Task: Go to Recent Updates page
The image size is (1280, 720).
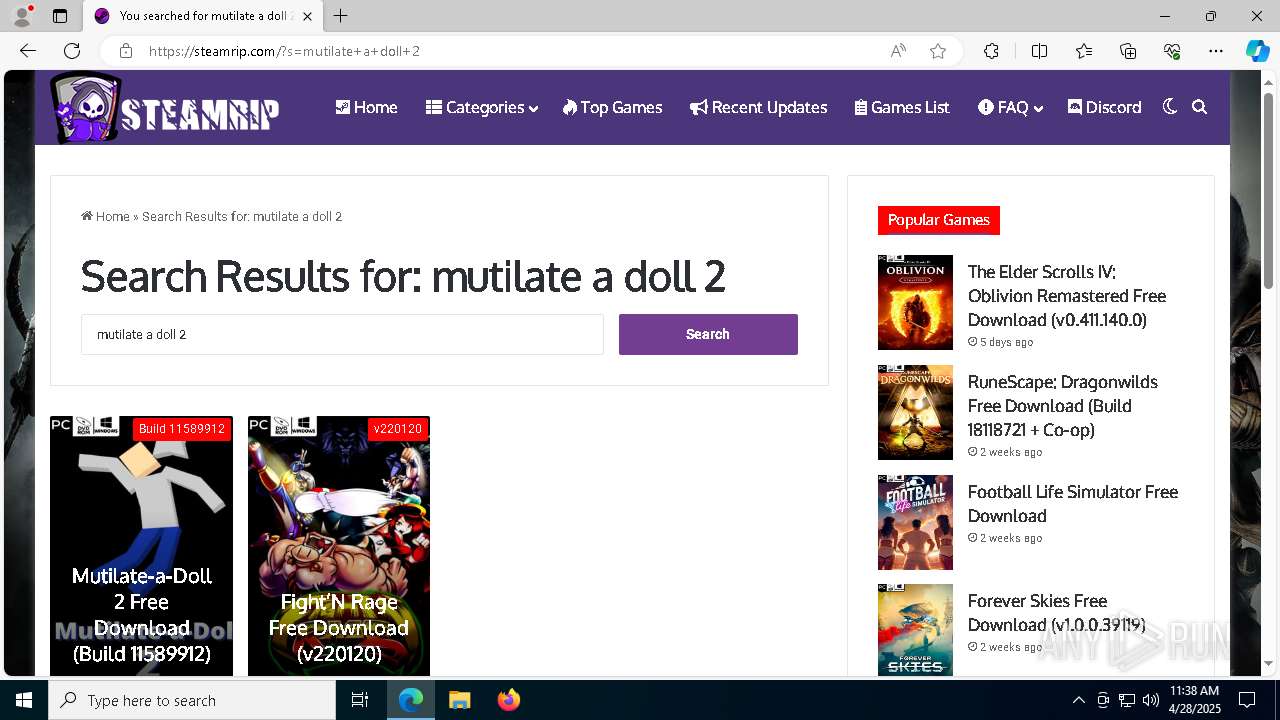Action: tap(758, 107)
